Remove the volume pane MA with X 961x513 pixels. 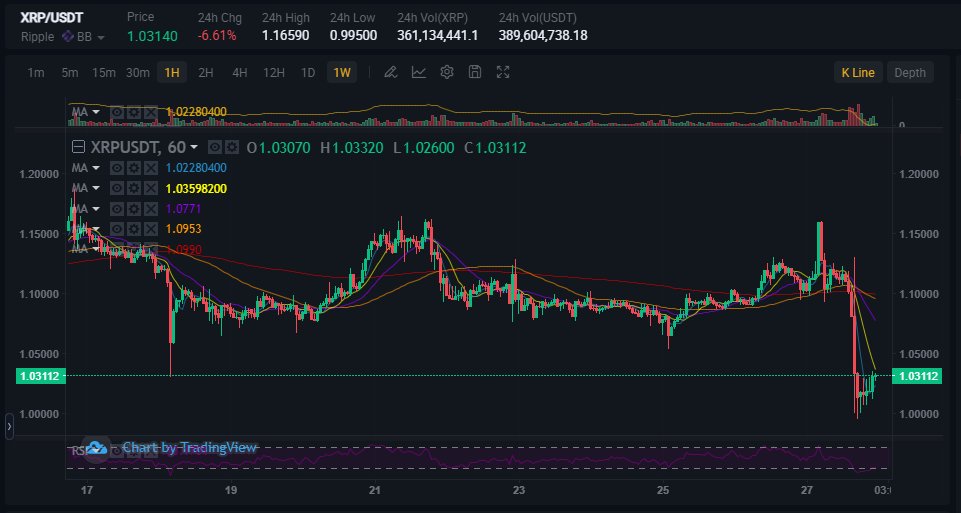pos(151,112)
